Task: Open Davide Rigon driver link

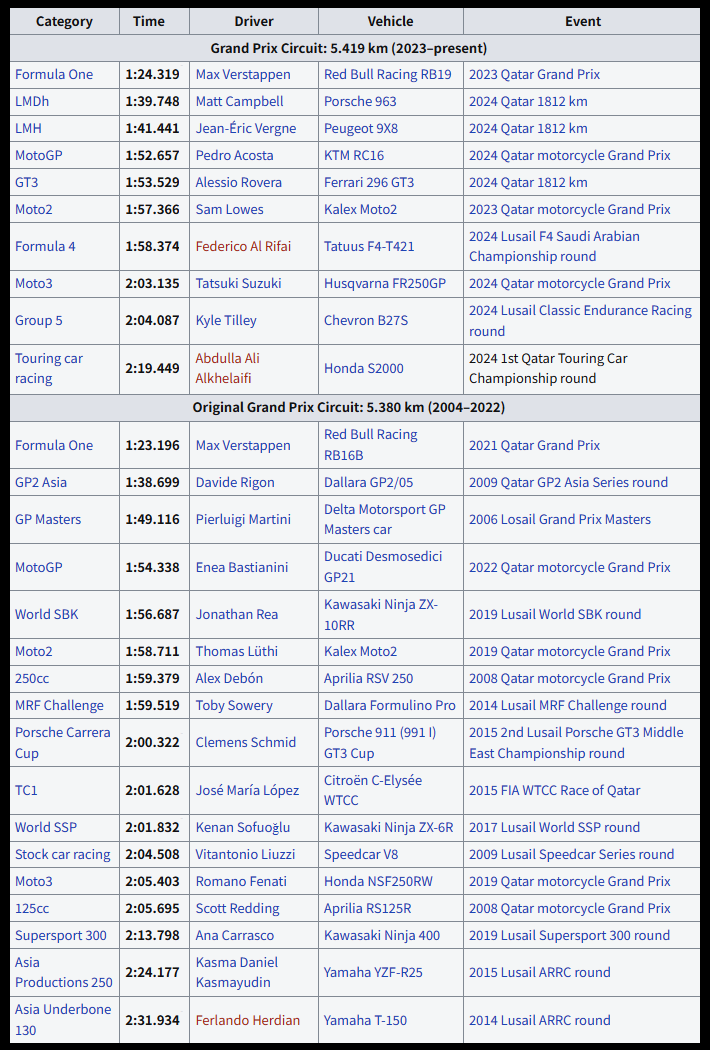Action: 235,482
